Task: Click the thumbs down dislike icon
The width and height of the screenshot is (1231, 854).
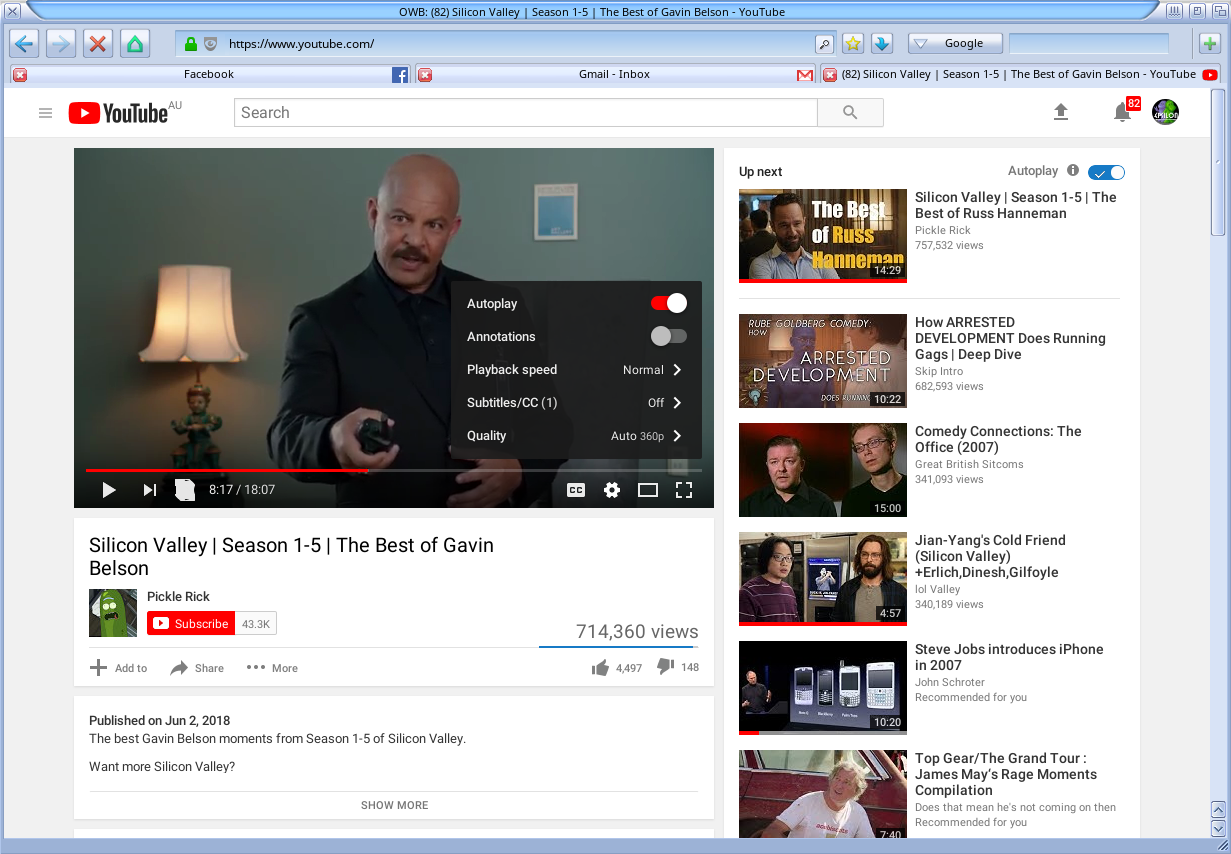Action: (666, 667)
